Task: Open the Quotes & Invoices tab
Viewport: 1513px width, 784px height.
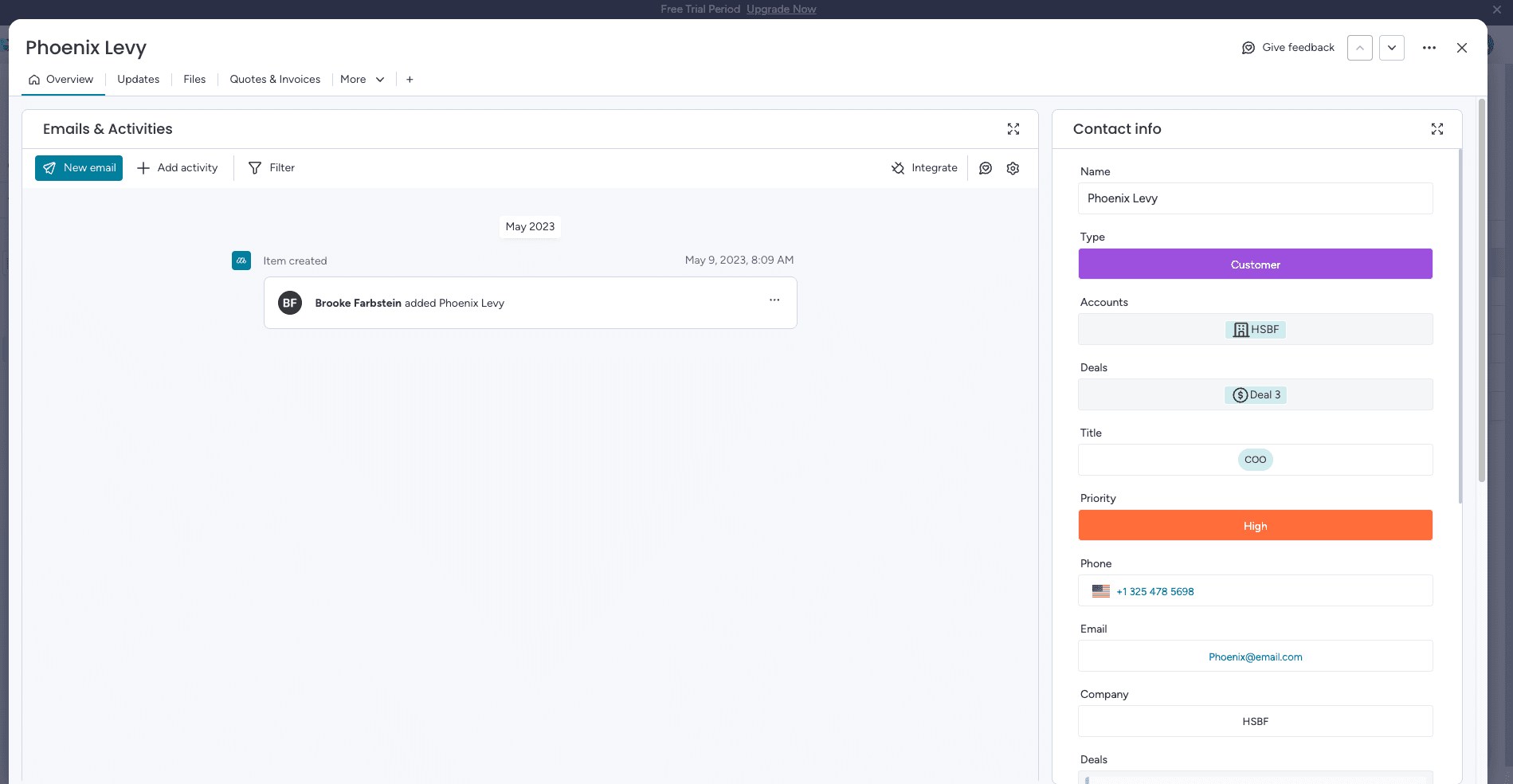Action: 275,80
